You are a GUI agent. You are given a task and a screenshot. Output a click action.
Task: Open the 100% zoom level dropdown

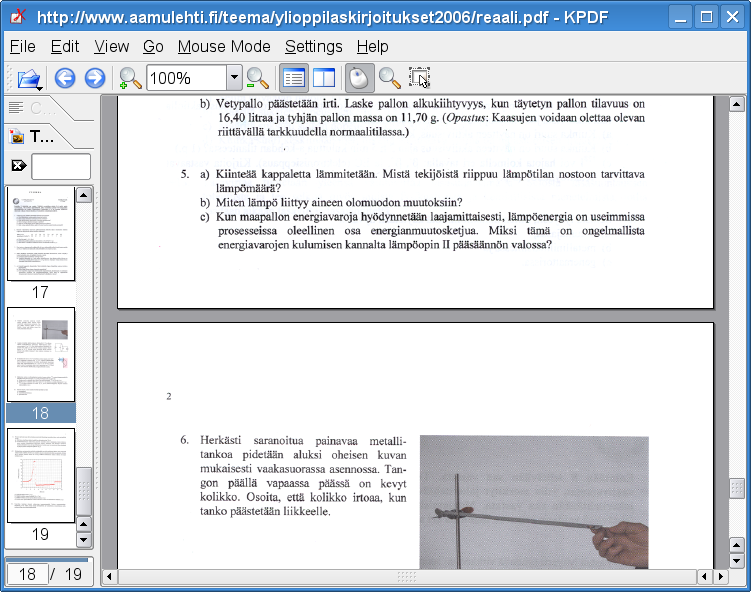pyautogui.click(x=234, y=78)
